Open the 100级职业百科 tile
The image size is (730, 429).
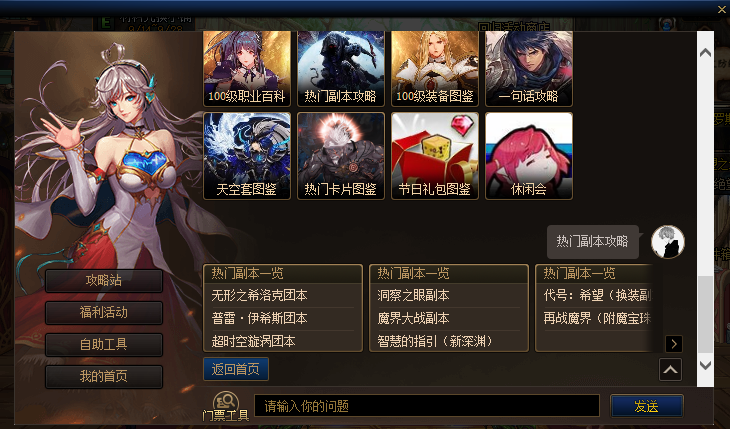247,69
